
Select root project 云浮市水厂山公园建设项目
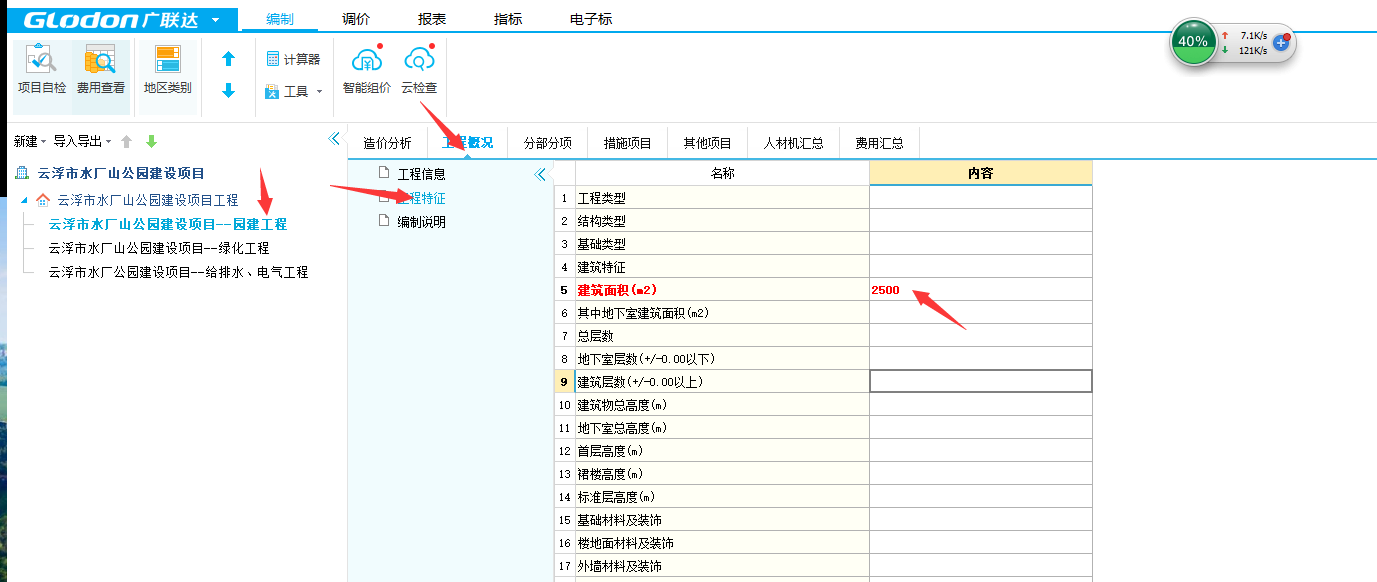pos(121,173)
